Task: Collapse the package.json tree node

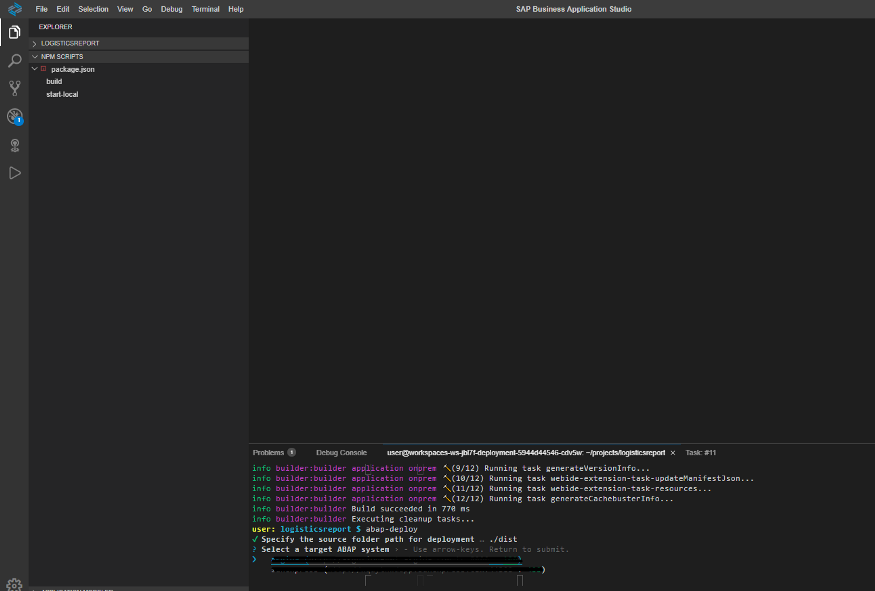Action: point(35,69)
